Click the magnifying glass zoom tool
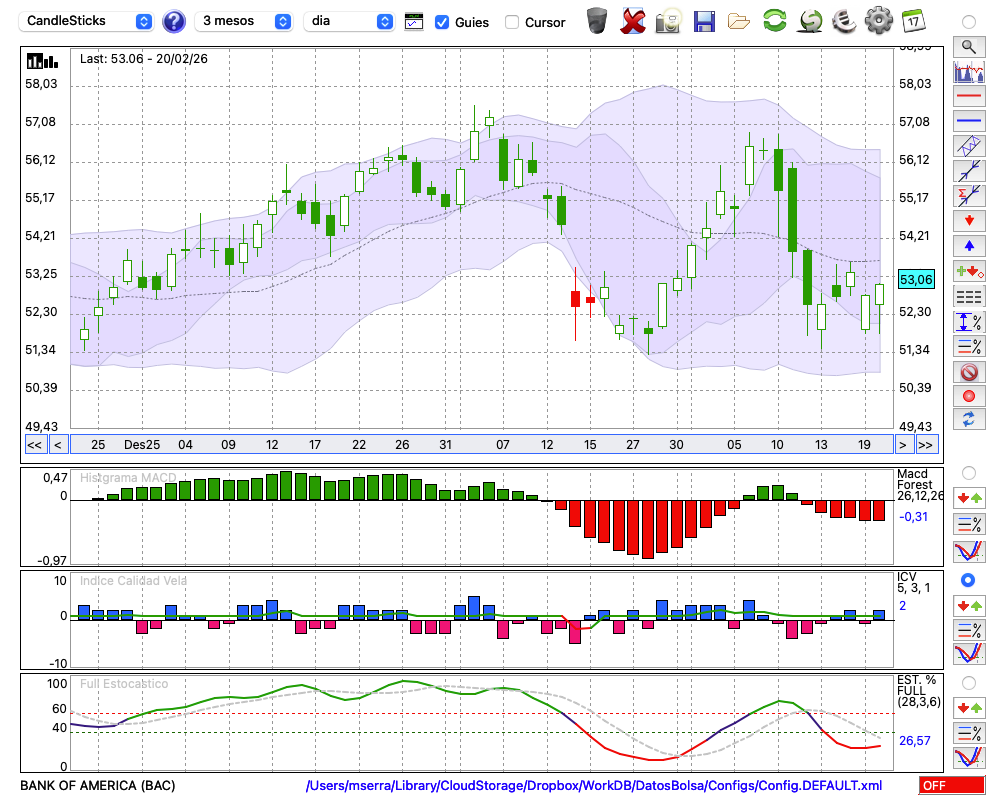Image resolution: width=1000 pixels, height=800 pixels. tap(969, 47)
